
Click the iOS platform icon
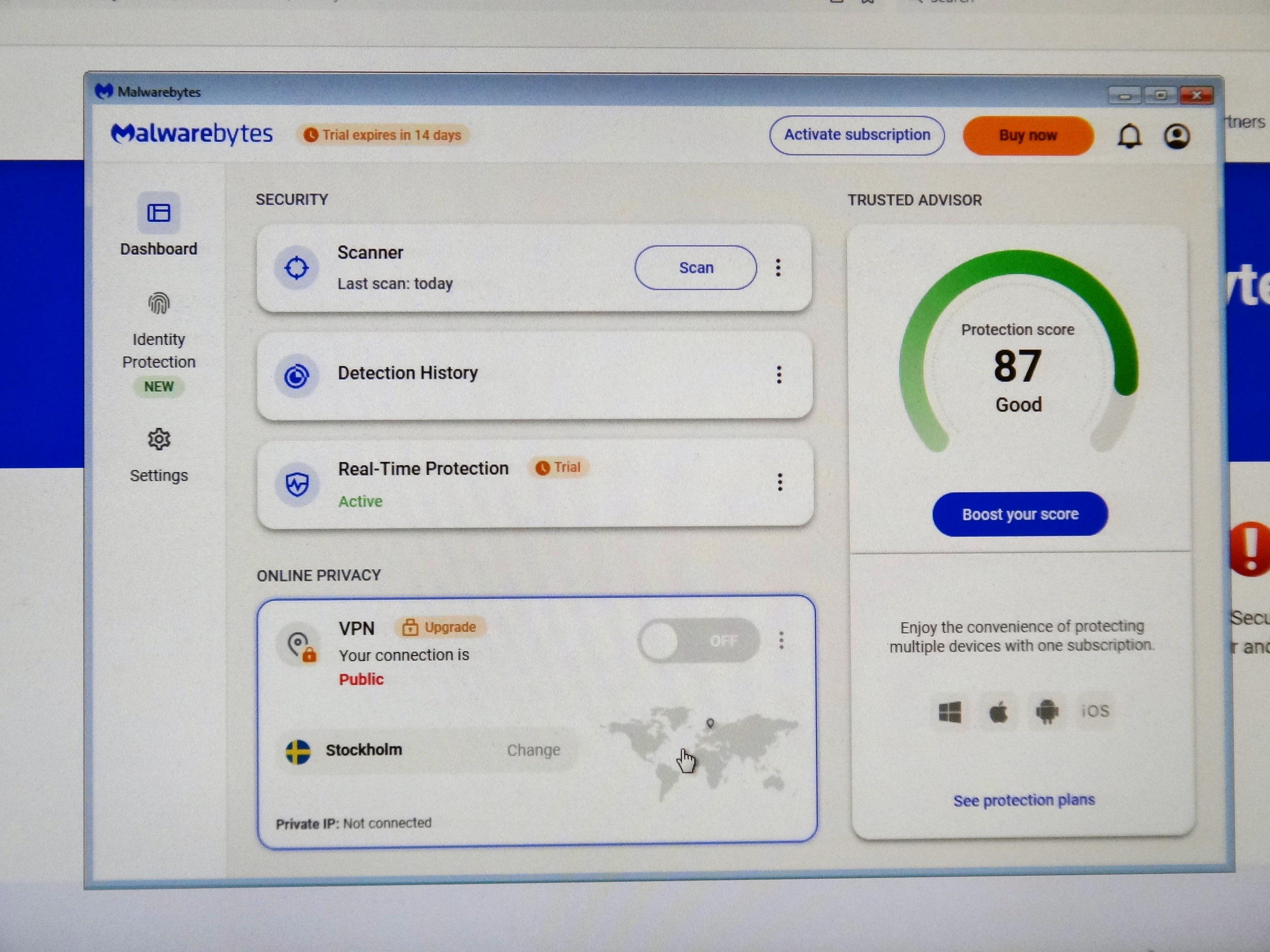point(1096,711)
